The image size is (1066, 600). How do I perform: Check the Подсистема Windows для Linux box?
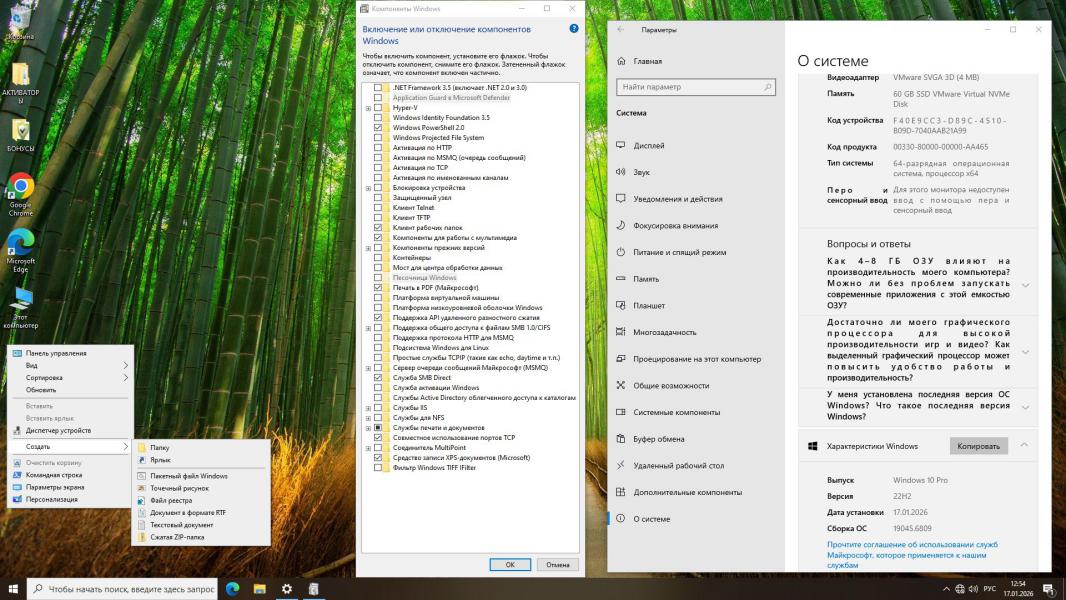(378, 348)
